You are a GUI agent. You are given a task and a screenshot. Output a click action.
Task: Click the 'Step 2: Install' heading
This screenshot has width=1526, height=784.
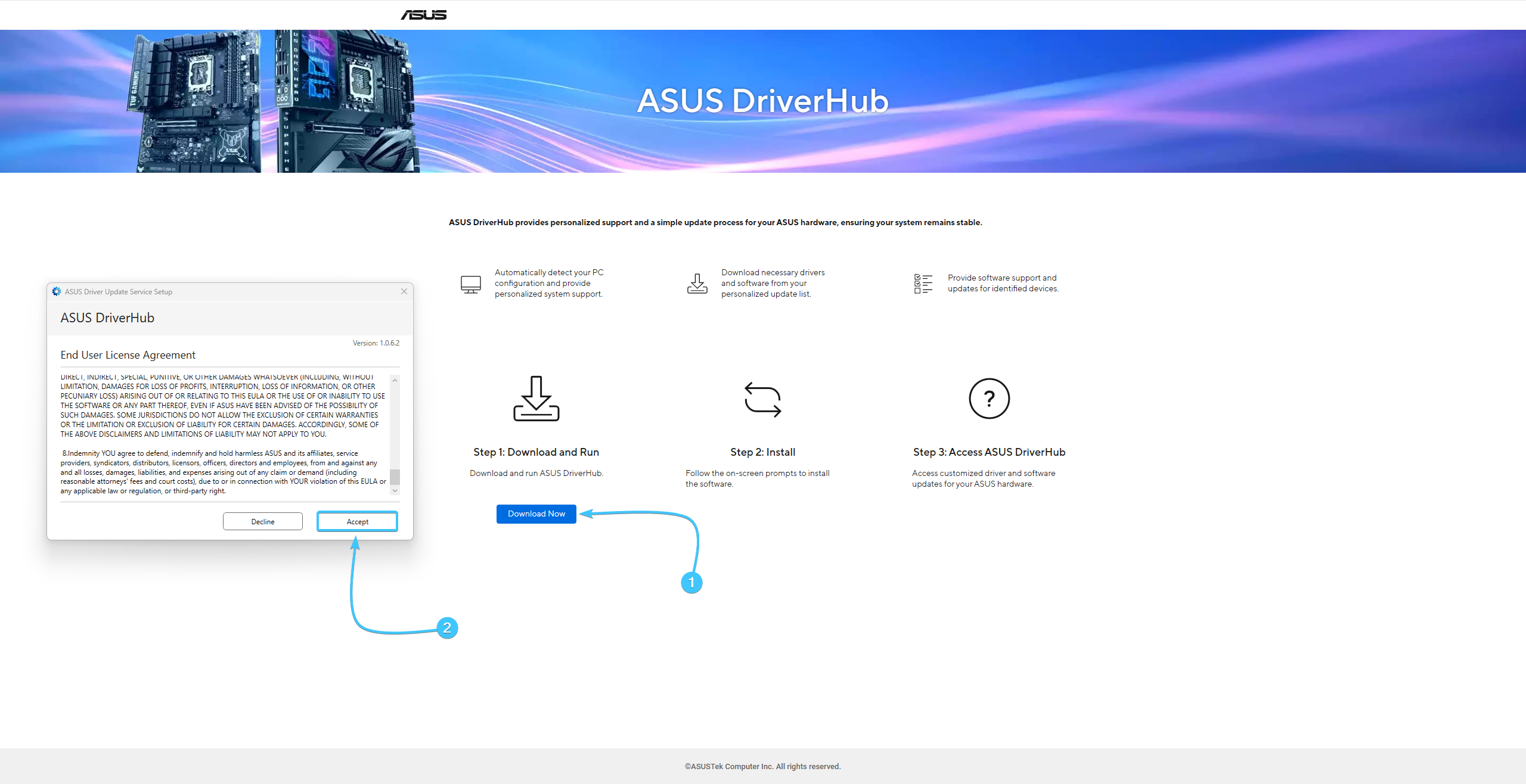pyautogui.click(x=762, y=452)
